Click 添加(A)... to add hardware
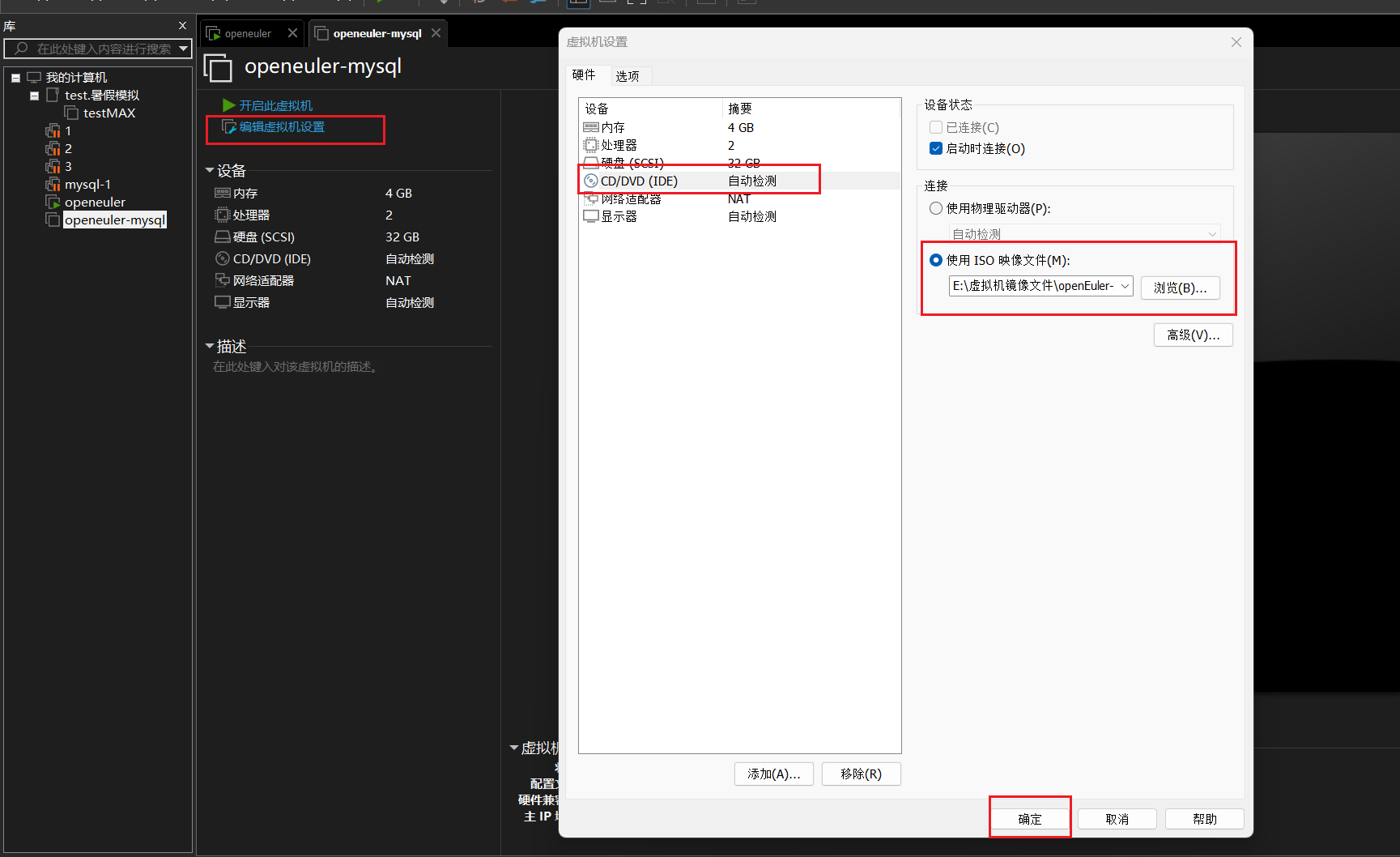Screen dimensions: 1400x857 point(774,774)
